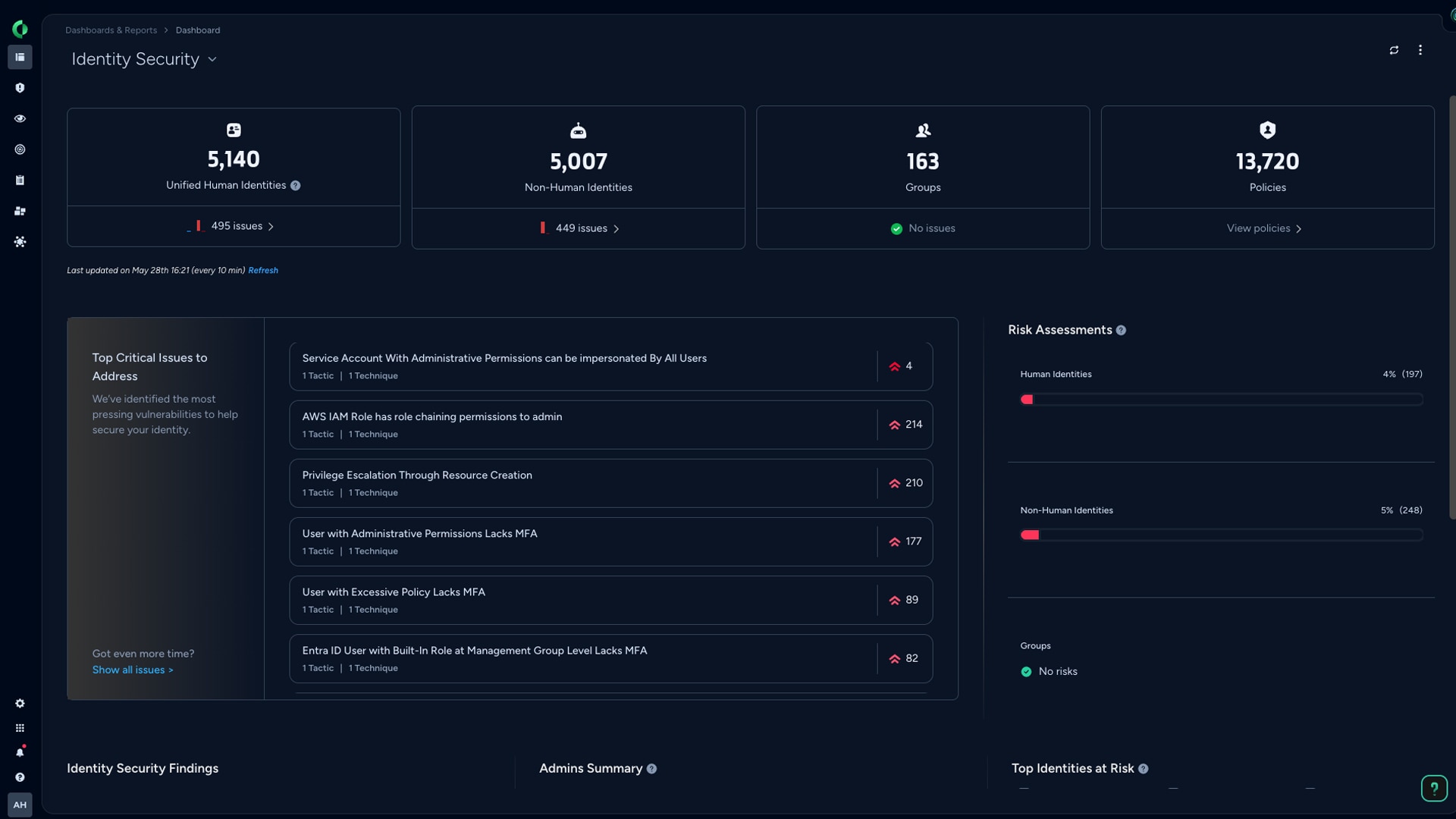Click the eye icon in left sidebar
The height and width of the screenshot is (819, 1456).
coord(20,118)
